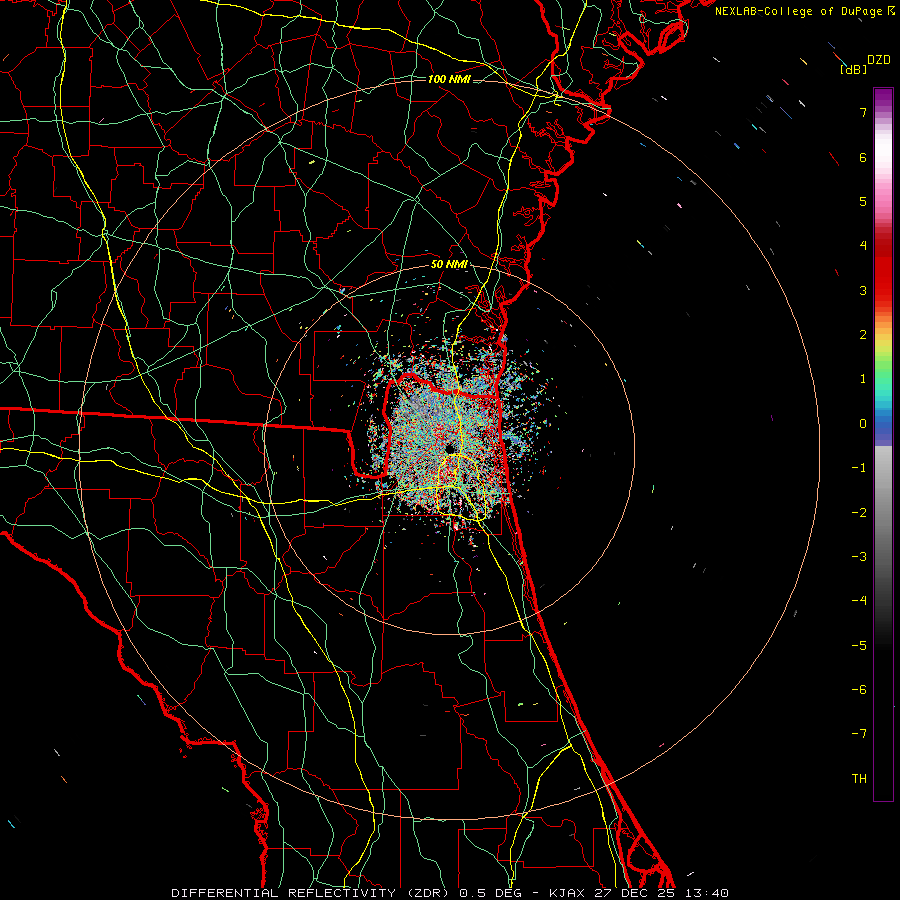Click the 6 dB value on color scale
The height and width of the screenshot is (900, 900).
point(863,157)
